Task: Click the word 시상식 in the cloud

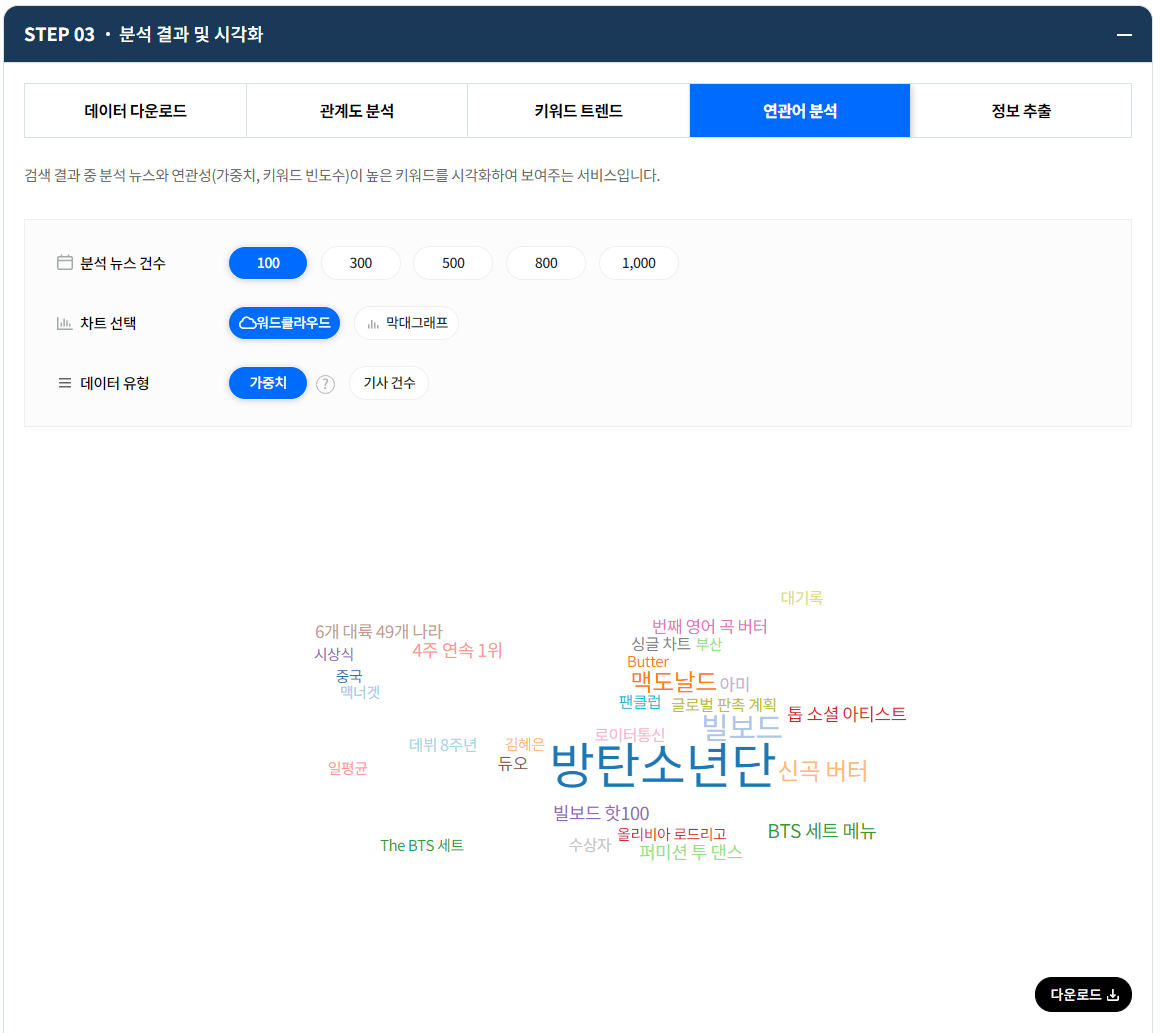Action: click(x=334, y=655)
